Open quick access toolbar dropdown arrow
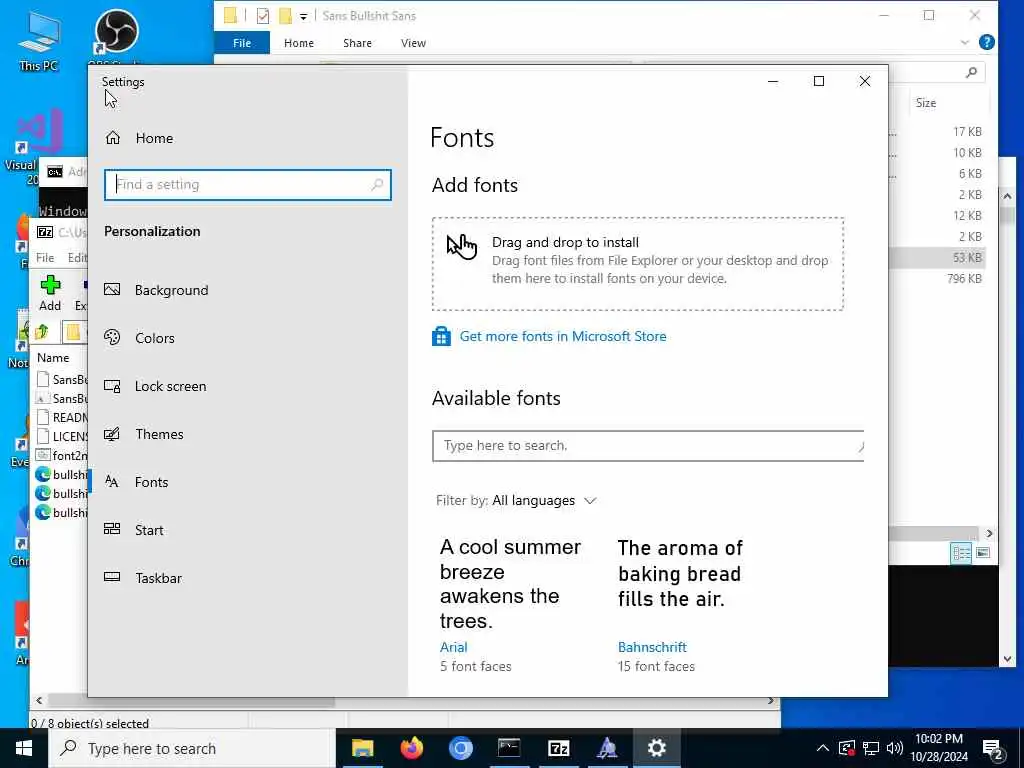 [304, 16]
